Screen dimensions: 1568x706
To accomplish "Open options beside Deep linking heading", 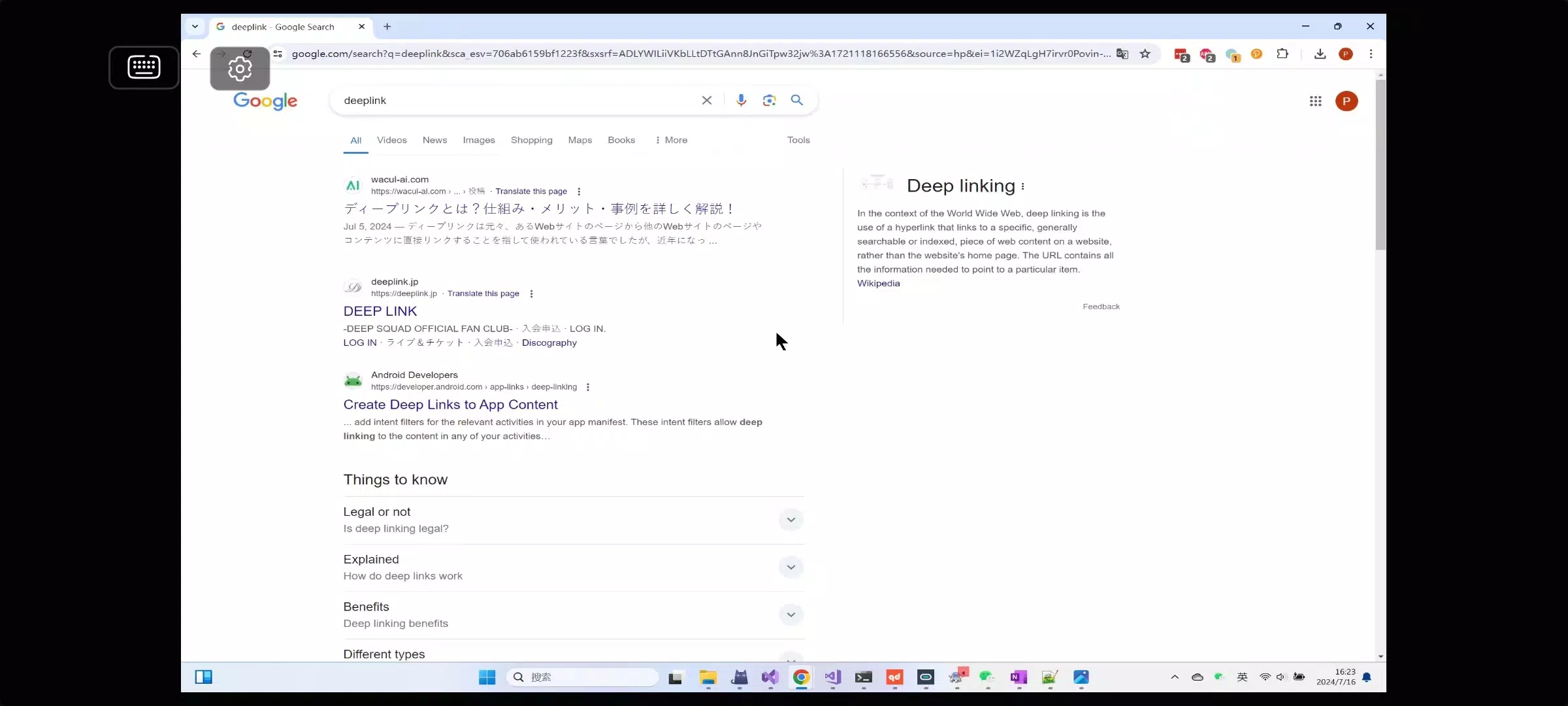I will point(1022,187).
